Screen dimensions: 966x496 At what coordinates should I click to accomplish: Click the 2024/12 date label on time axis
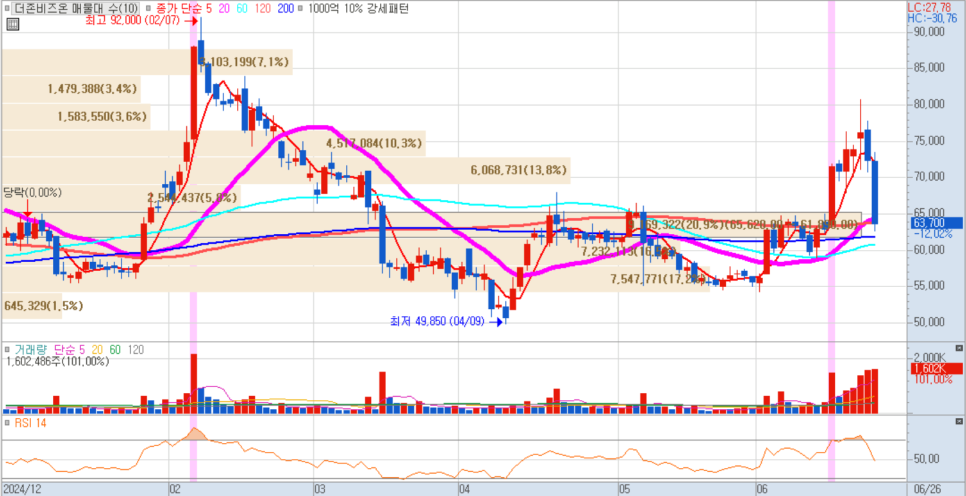point(23,489)
